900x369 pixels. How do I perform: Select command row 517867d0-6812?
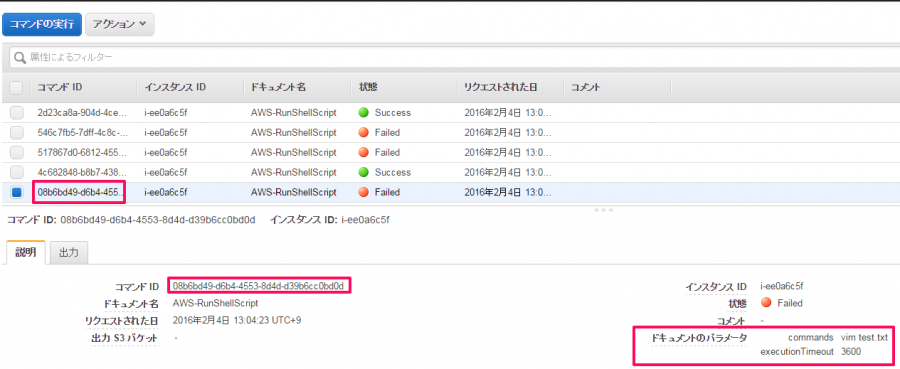point(450,153)
